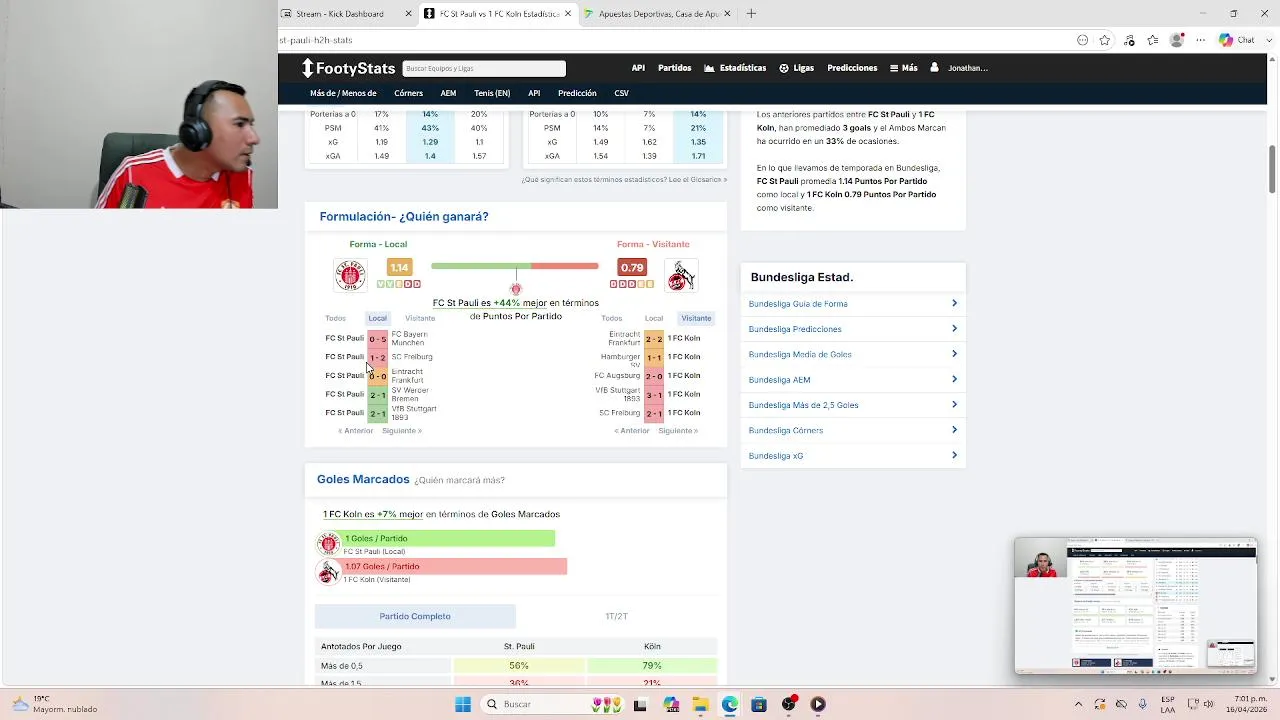The width and height of the screenshot is (1280, 720).
Task: Open Microsoft Store from the taskbar
Action: coord(759,704)
